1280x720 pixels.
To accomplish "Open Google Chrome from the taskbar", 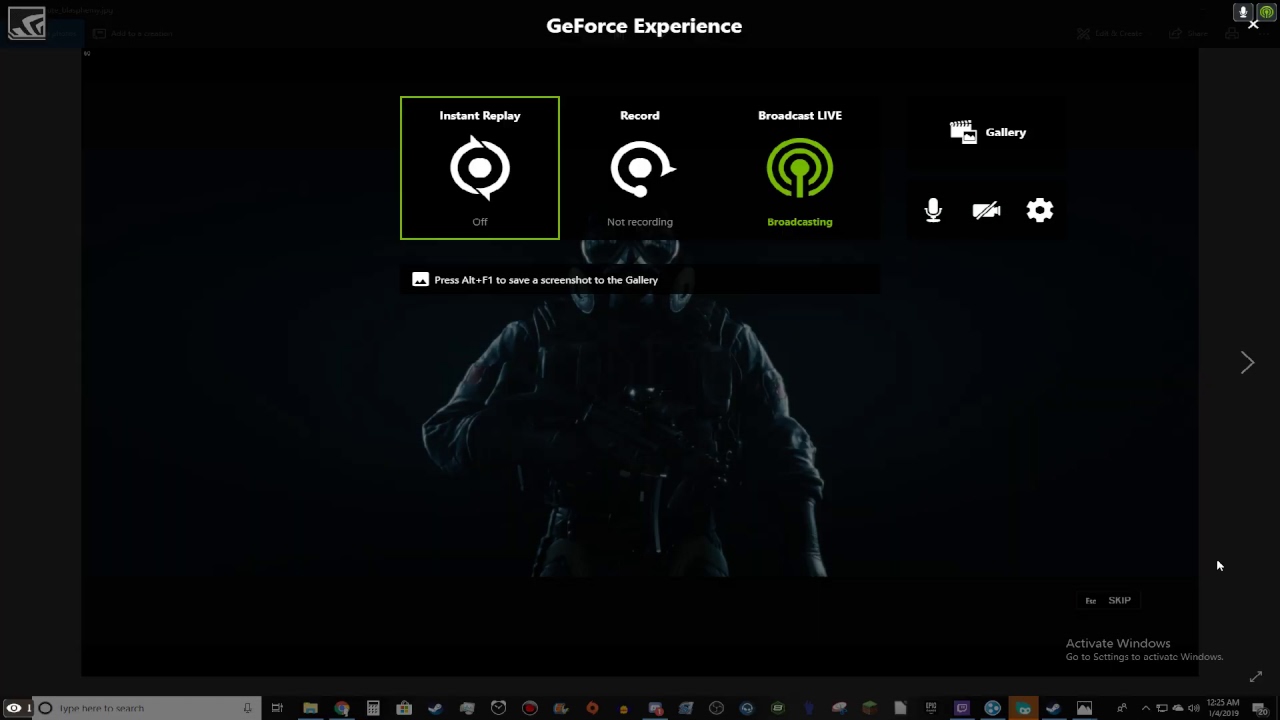I will point(342,708).
